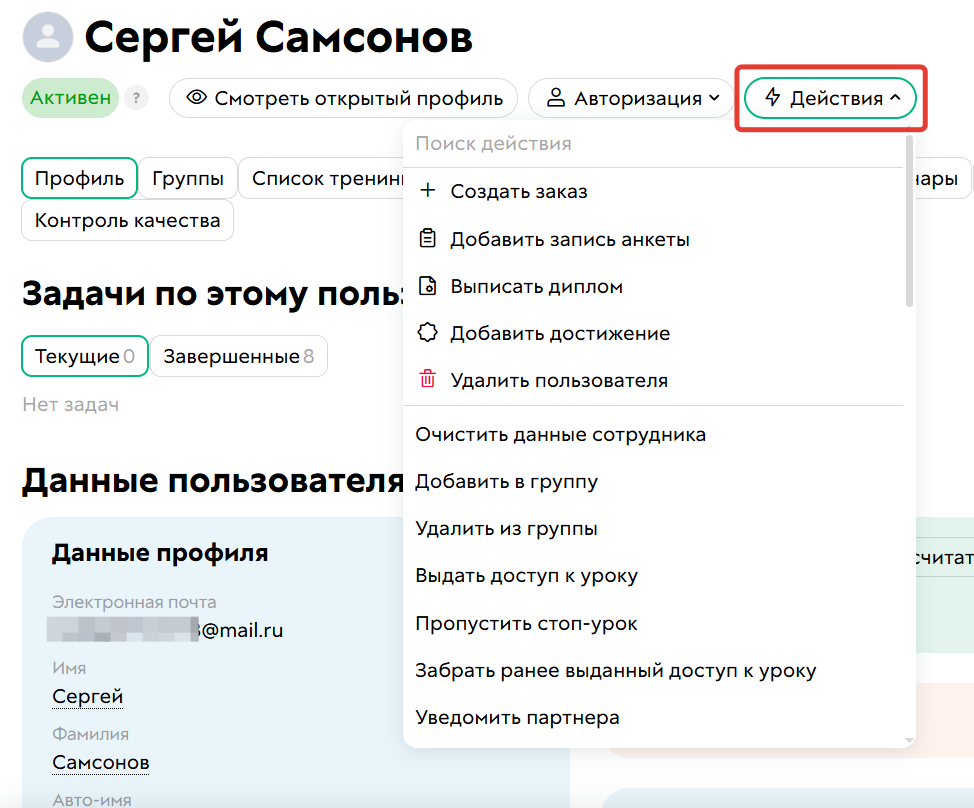Click the plus icon next to Создать заказ

428,188
